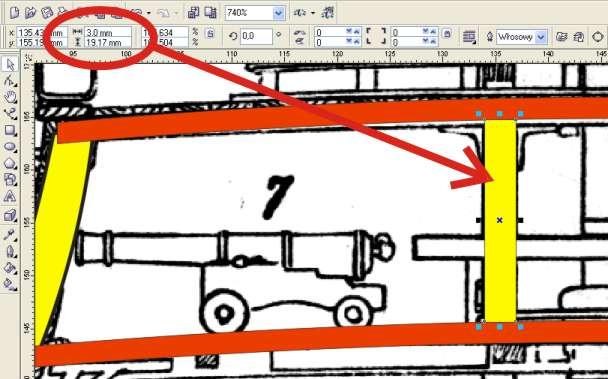Expand the Włosowy outline width dropdown
This screenshot has height=379, width=608.
click(541, 37)
